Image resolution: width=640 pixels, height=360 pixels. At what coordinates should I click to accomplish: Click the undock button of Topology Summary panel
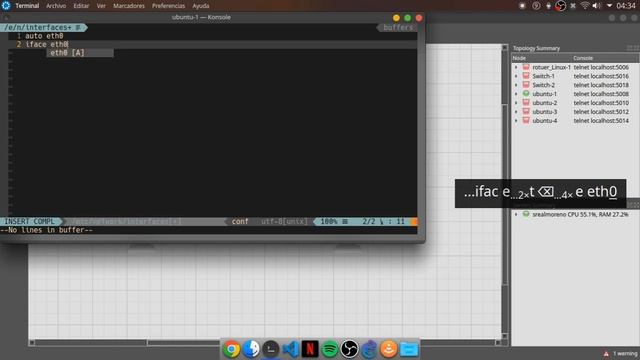[x=630, y=48]
